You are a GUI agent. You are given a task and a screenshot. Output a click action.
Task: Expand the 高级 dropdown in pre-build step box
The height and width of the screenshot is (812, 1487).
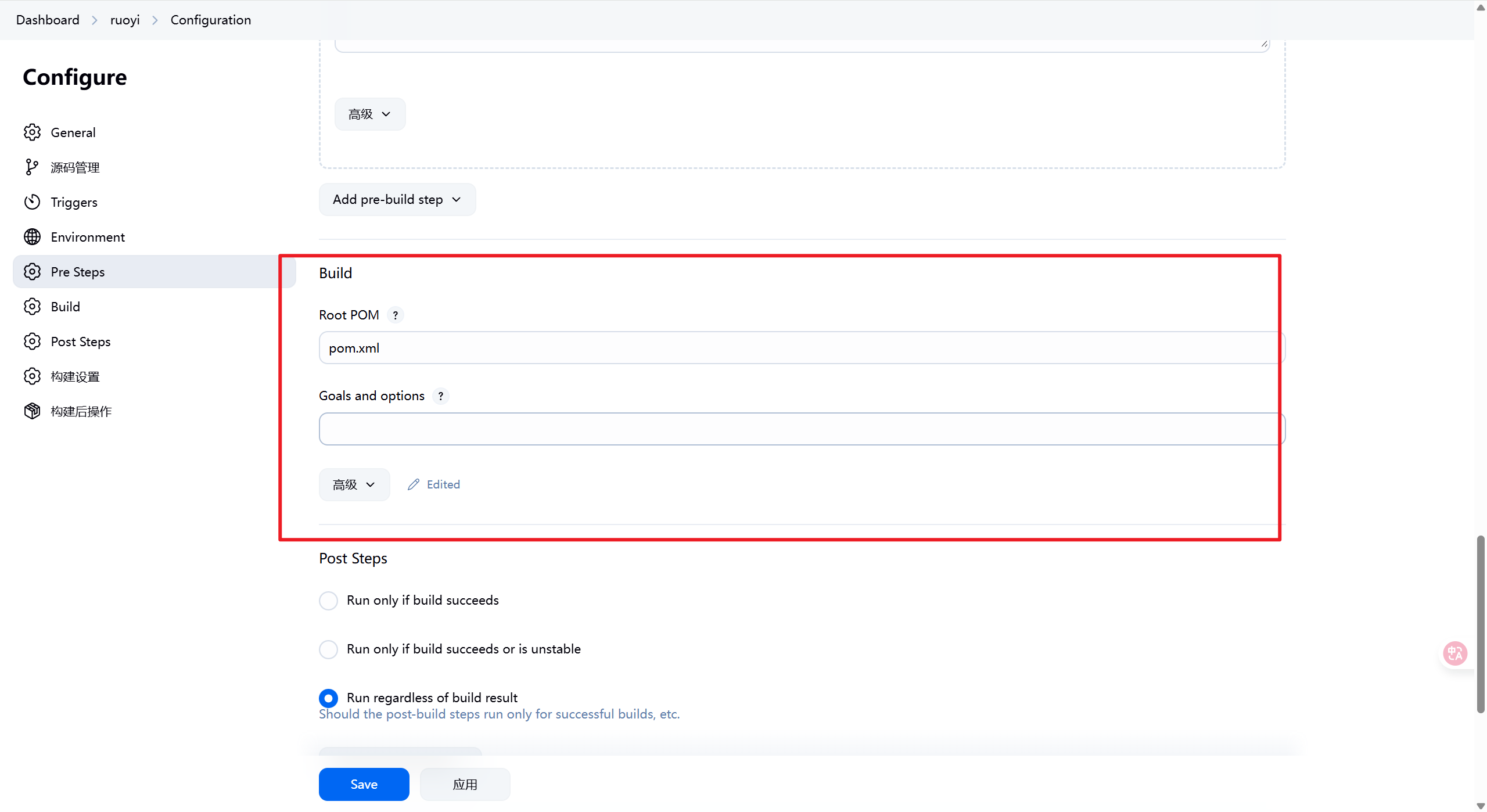click(x=370, y=114)
